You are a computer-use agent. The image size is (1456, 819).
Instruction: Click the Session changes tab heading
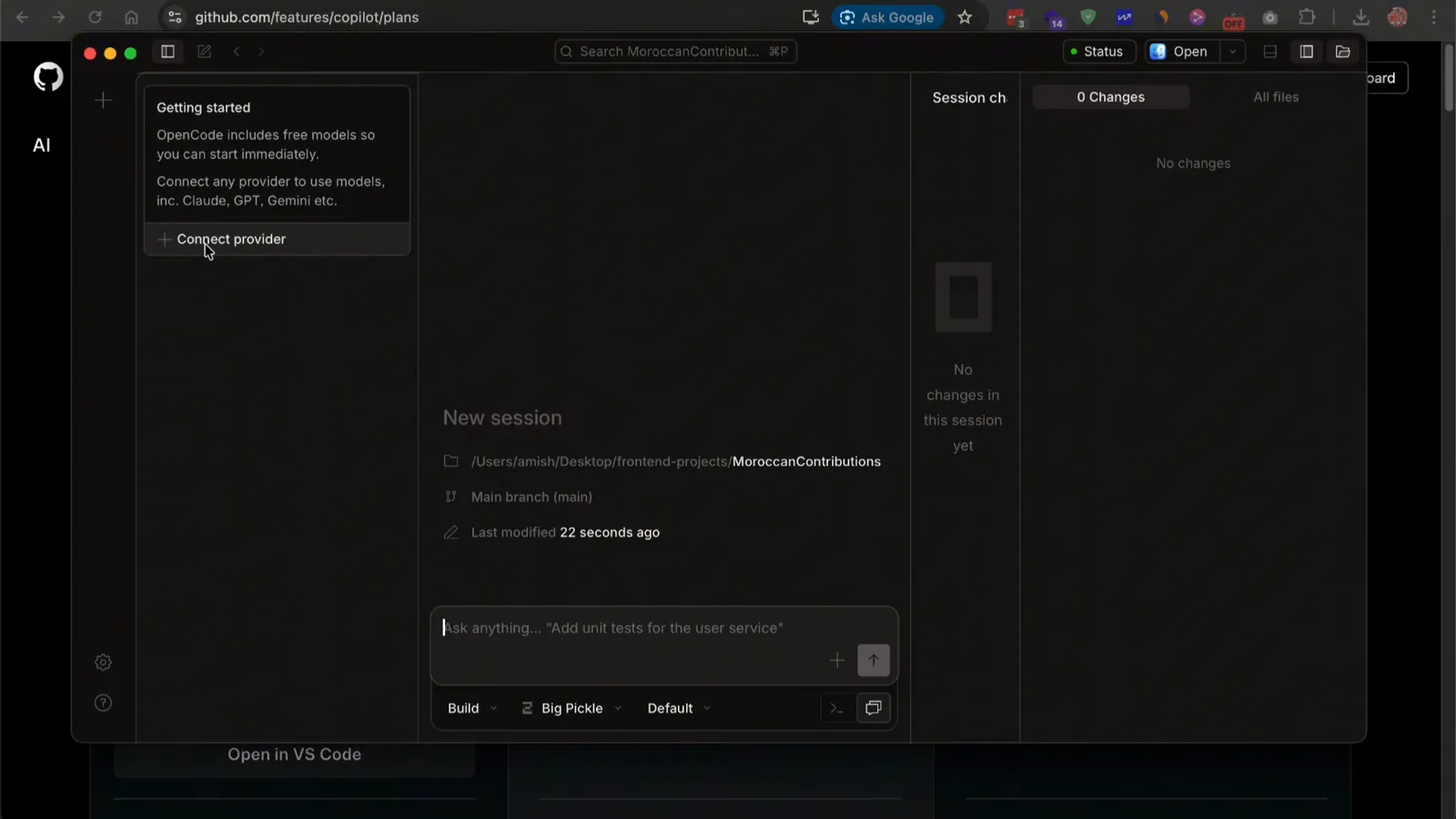coord(969,97)
